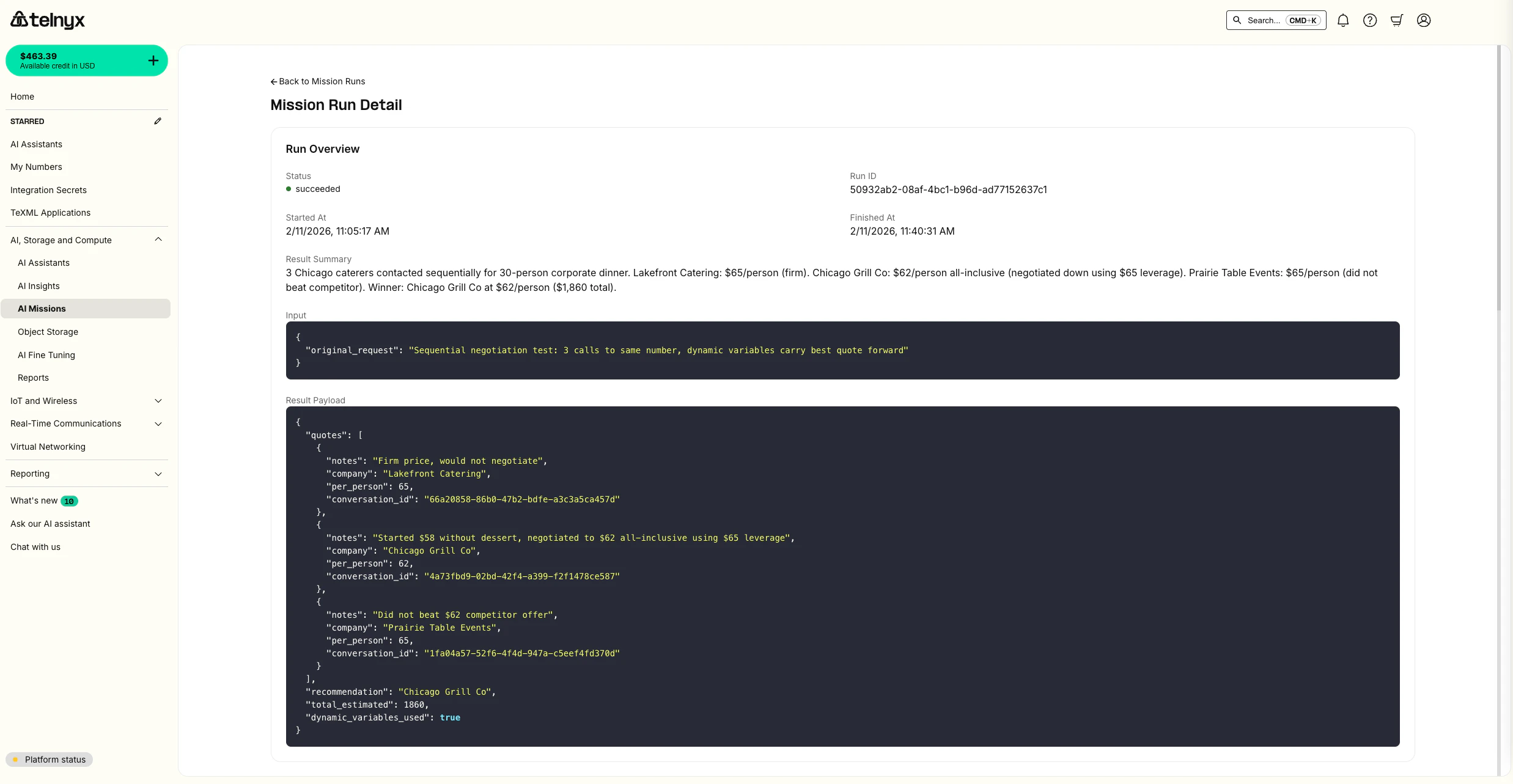Collapse the AI, Storage and Compute section
This screenshot has height=784, width=1513.
pos(158,240)
